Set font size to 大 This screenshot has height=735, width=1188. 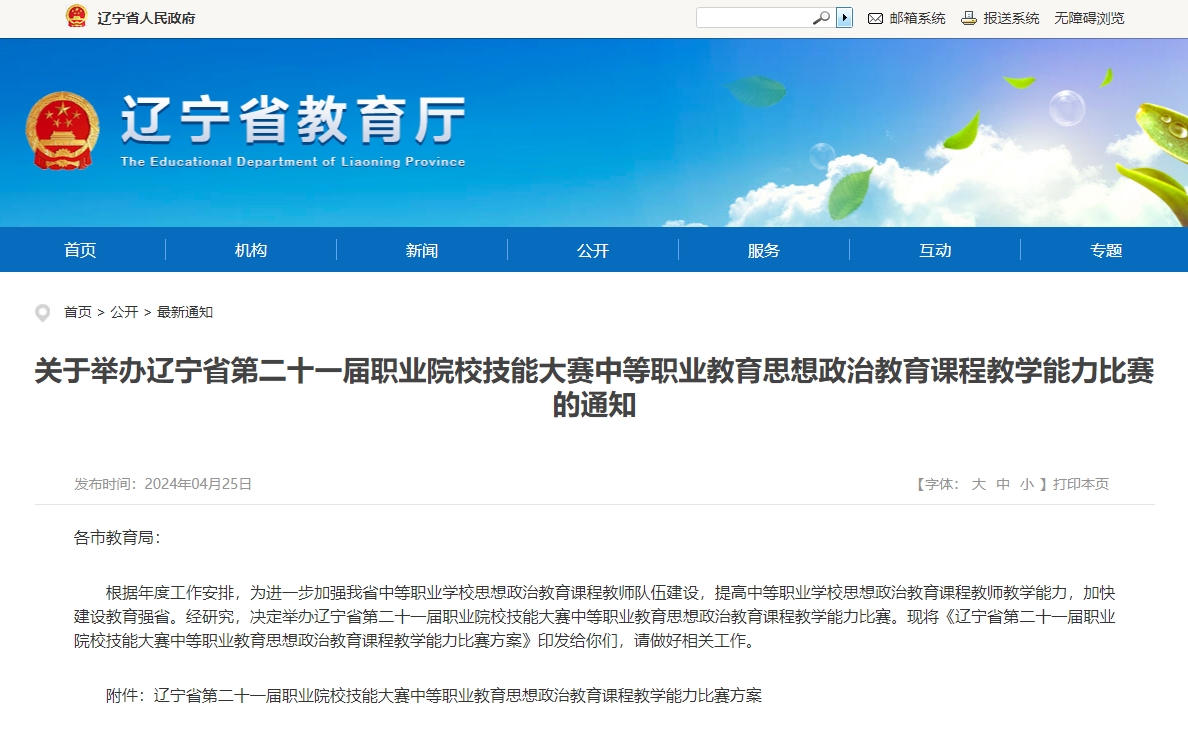tap(979, 483)
